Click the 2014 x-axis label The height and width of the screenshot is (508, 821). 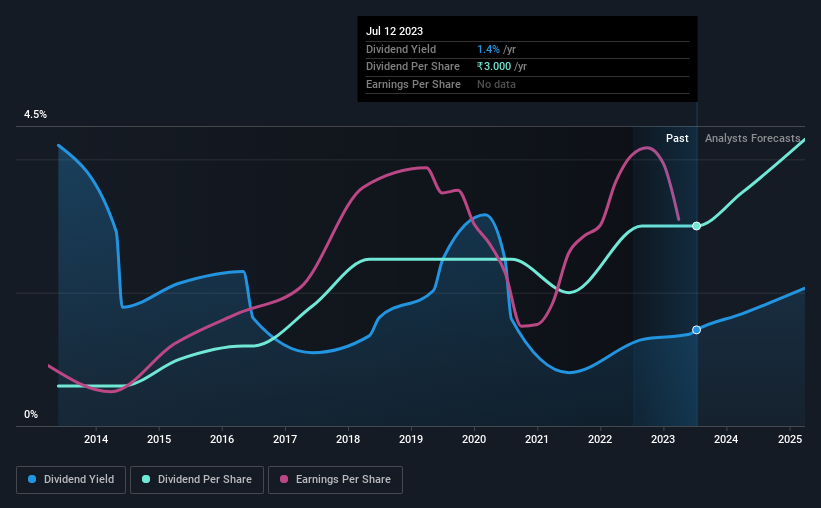click(x=96, y=439)
